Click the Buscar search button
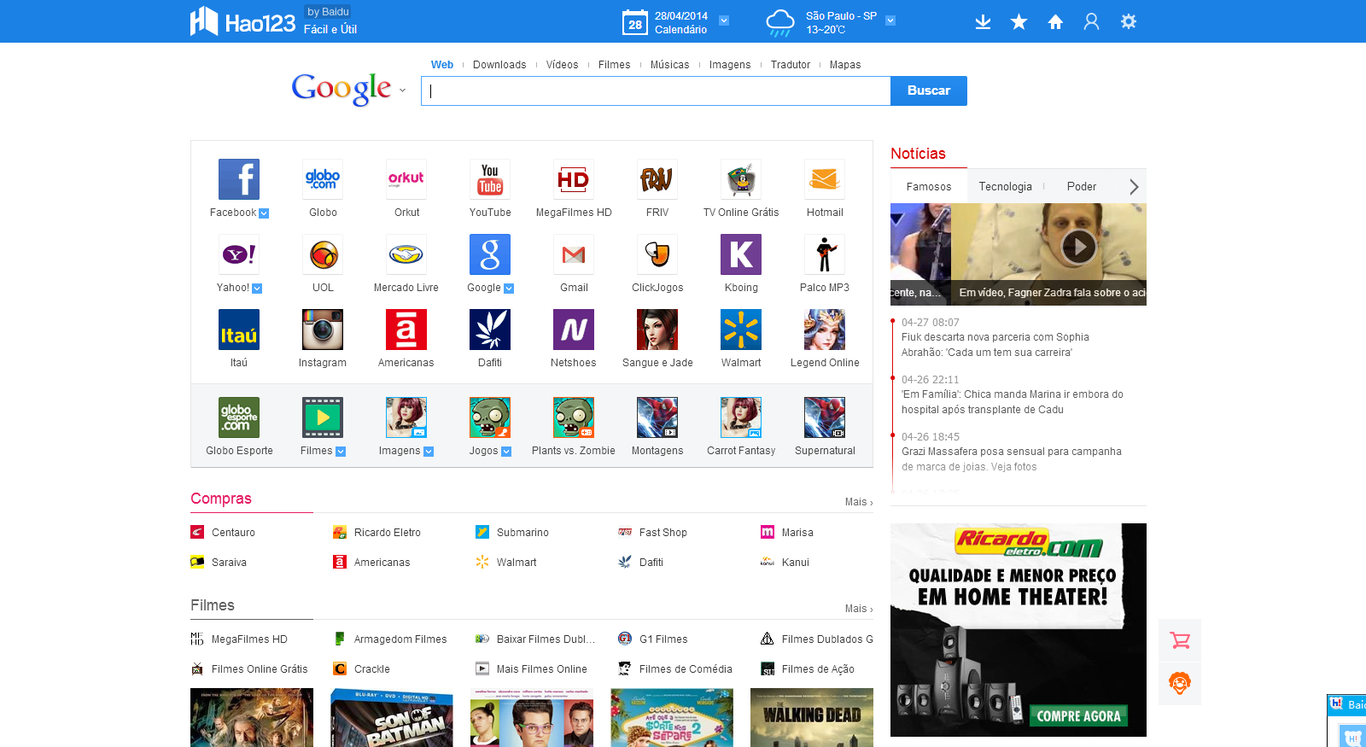 click(x=929, y=90)
